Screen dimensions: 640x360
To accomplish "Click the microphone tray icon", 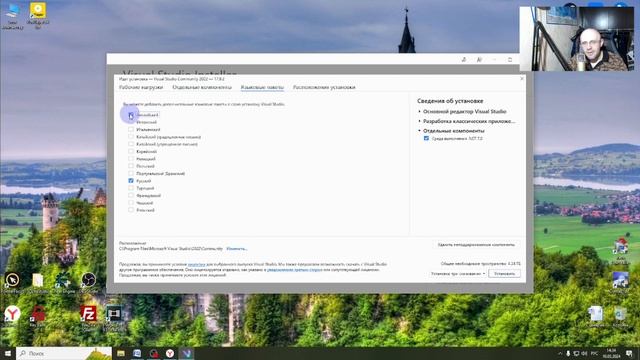I will click(568, 353).
